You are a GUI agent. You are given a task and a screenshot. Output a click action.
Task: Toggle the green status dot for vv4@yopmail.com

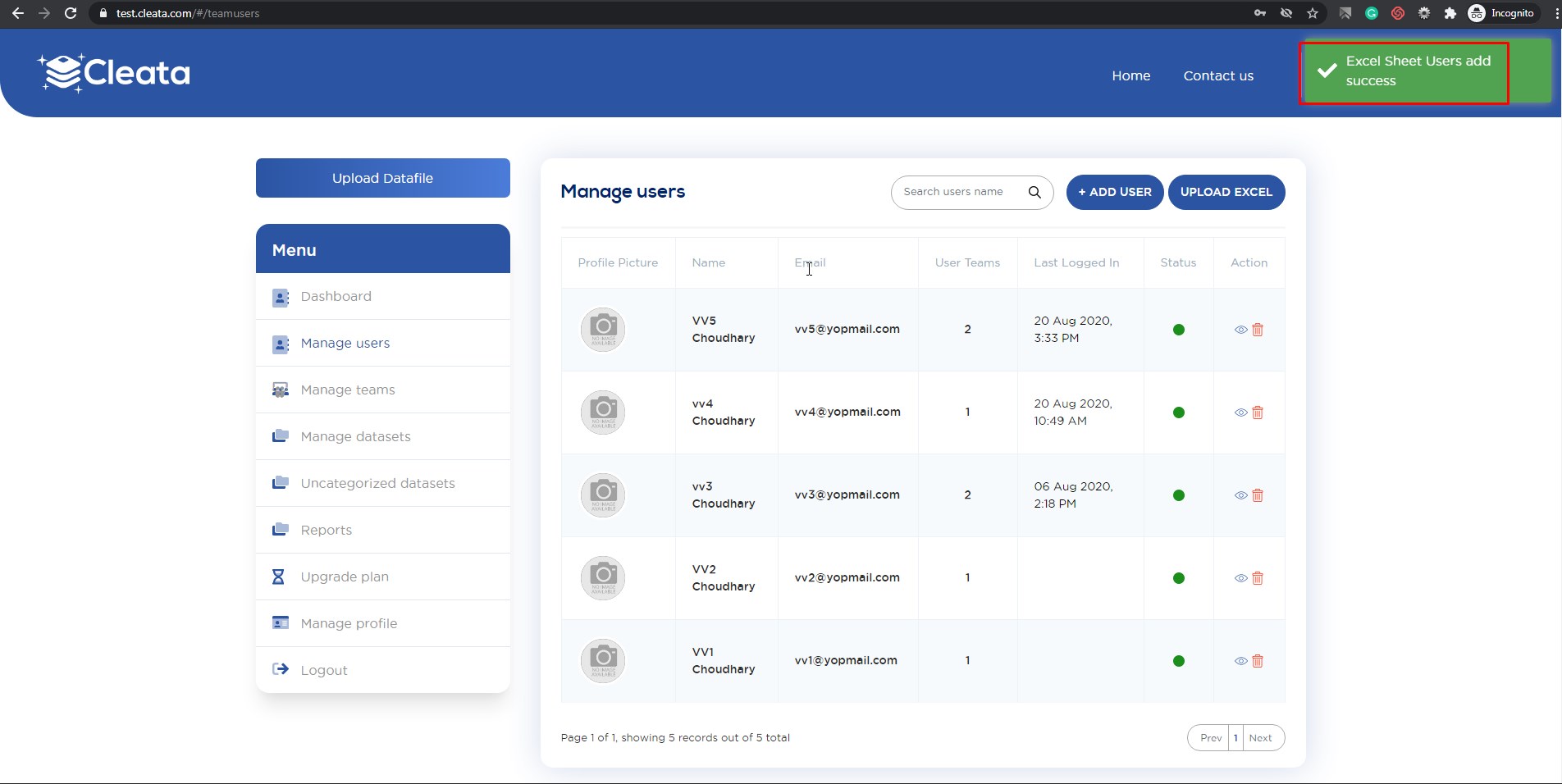point(1179,413)
